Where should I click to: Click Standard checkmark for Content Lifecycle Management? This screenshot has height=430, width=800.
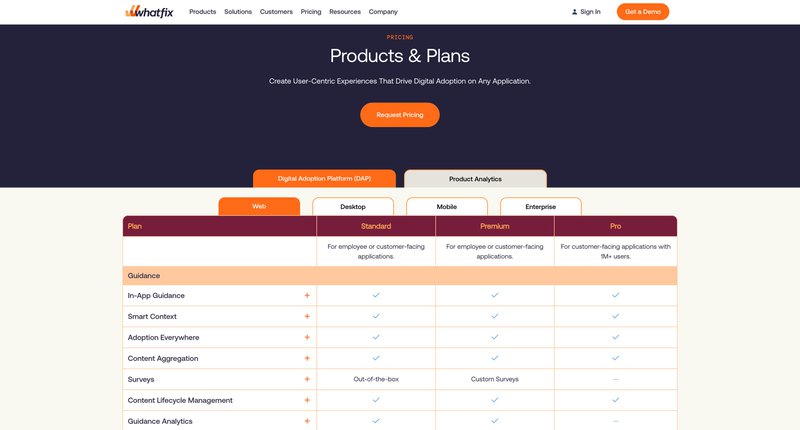click(x=376, y=399)
